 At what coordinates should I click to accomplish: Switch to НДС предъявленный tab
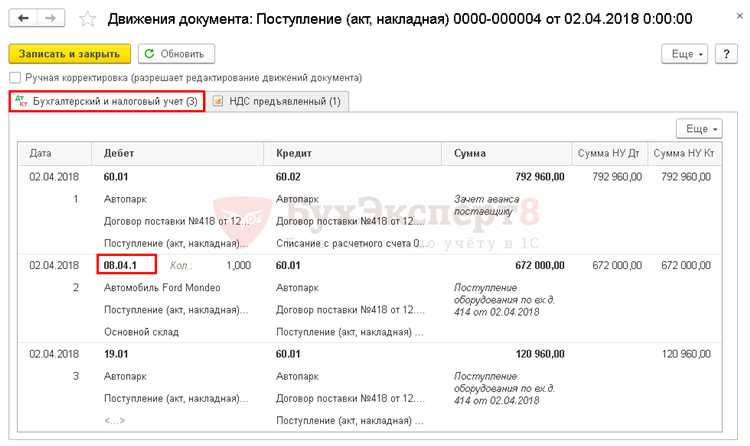click(x=278, y=101)
